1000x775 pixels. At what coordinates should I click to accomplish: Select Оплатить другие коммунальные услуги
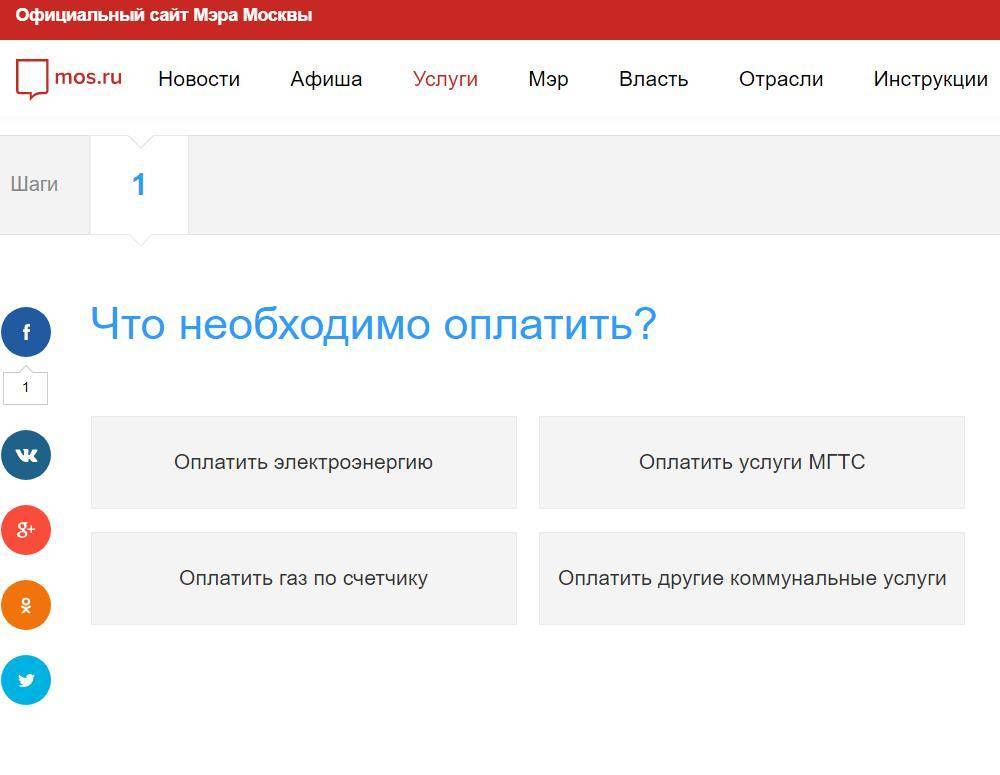pos(751,578)
